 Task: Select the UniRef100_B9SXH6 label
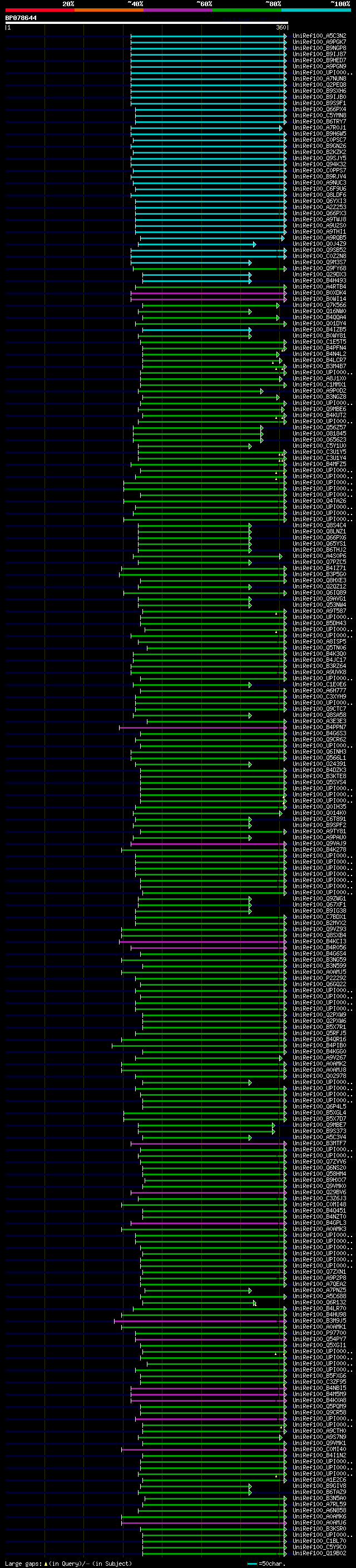click(319, 91)
